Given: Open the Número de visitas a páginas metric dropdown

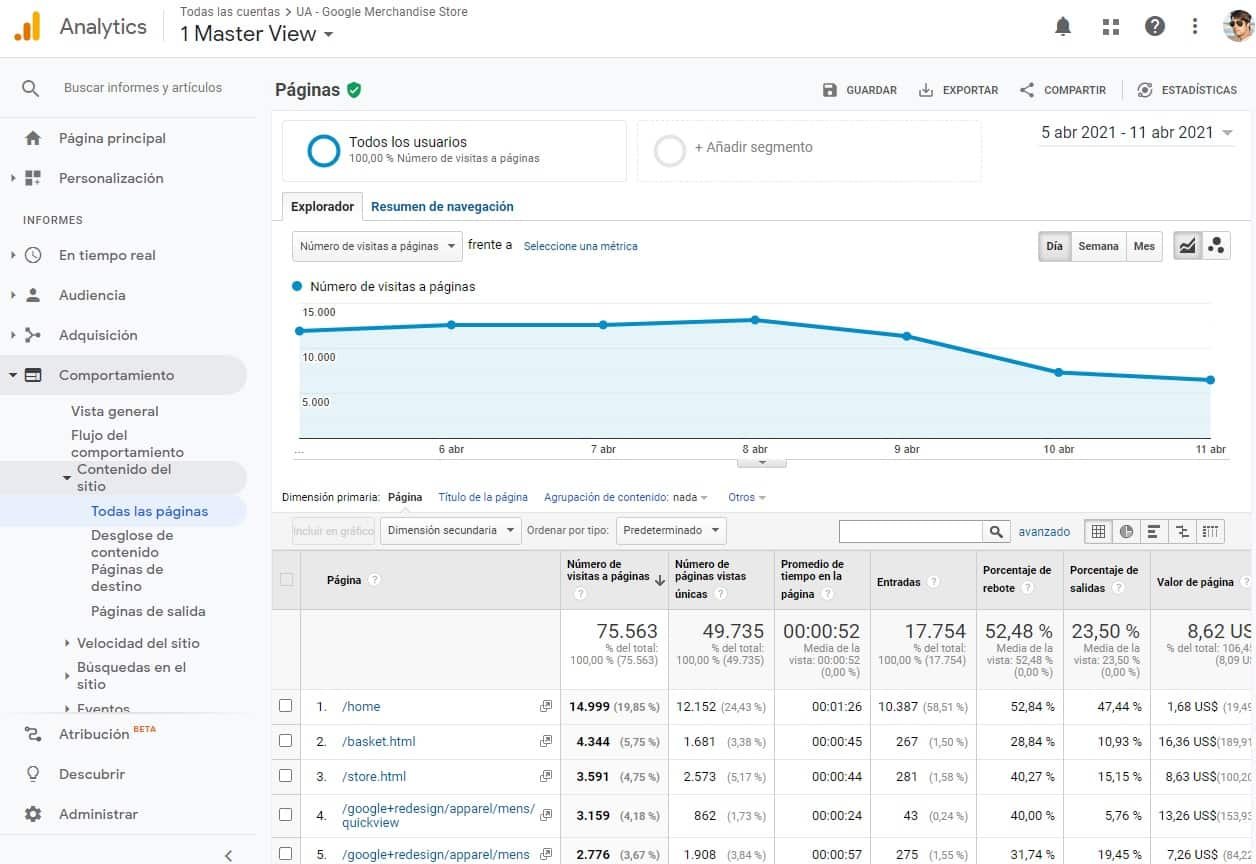Looking at the screenshot, I should (377, 246).
